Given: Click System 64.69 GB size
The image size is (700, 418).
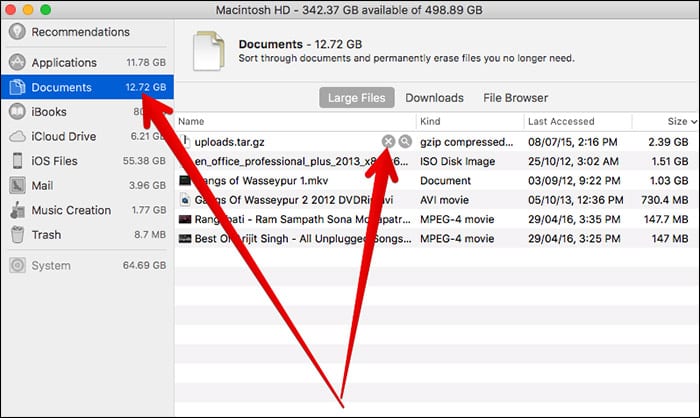Looking at the screenshot, I should pyautogui.click(x=144, y=265).
